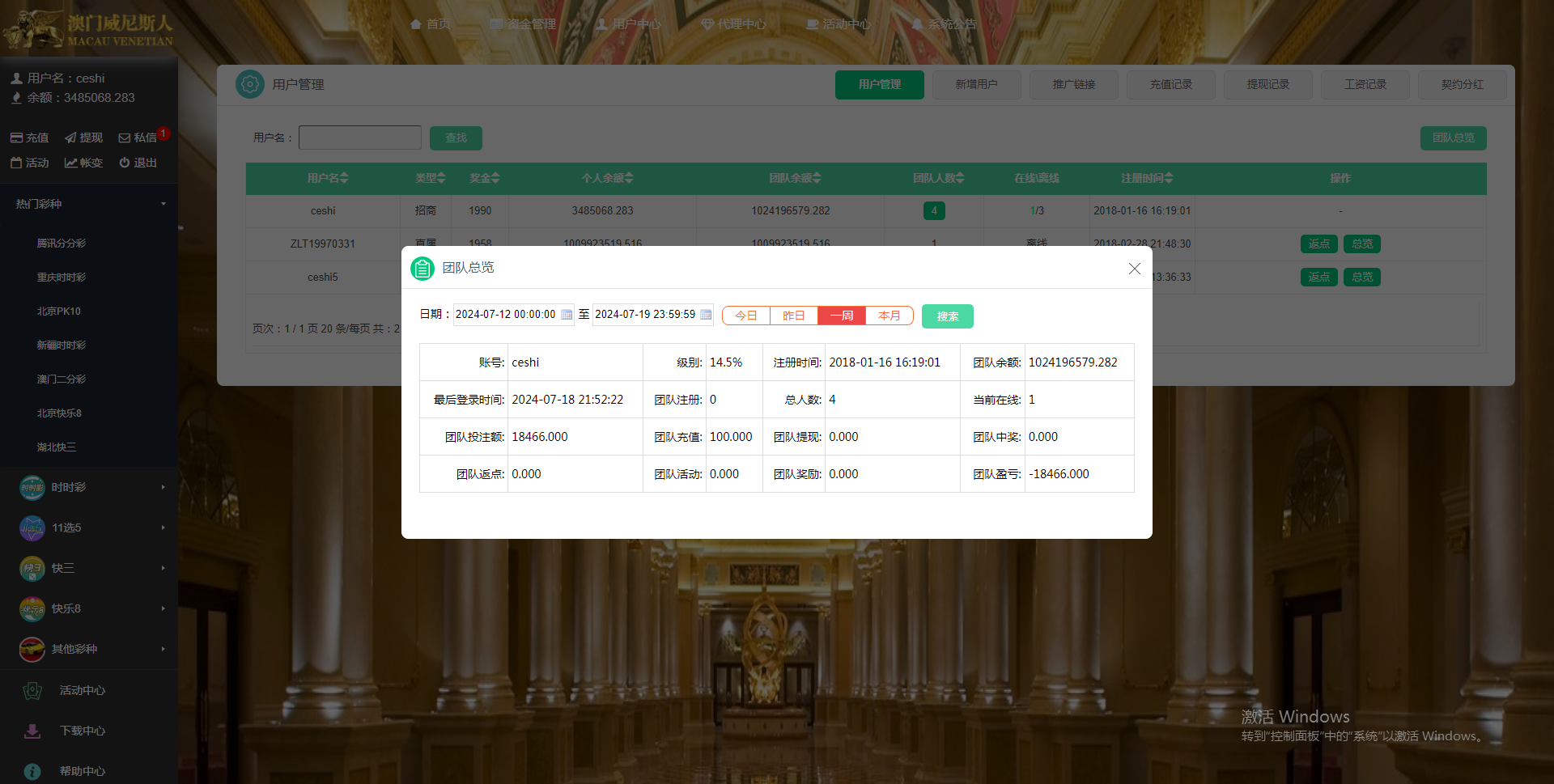Close the 团队总览 dialog
Screen dimensions: 1554x784
coord(1134,269)
